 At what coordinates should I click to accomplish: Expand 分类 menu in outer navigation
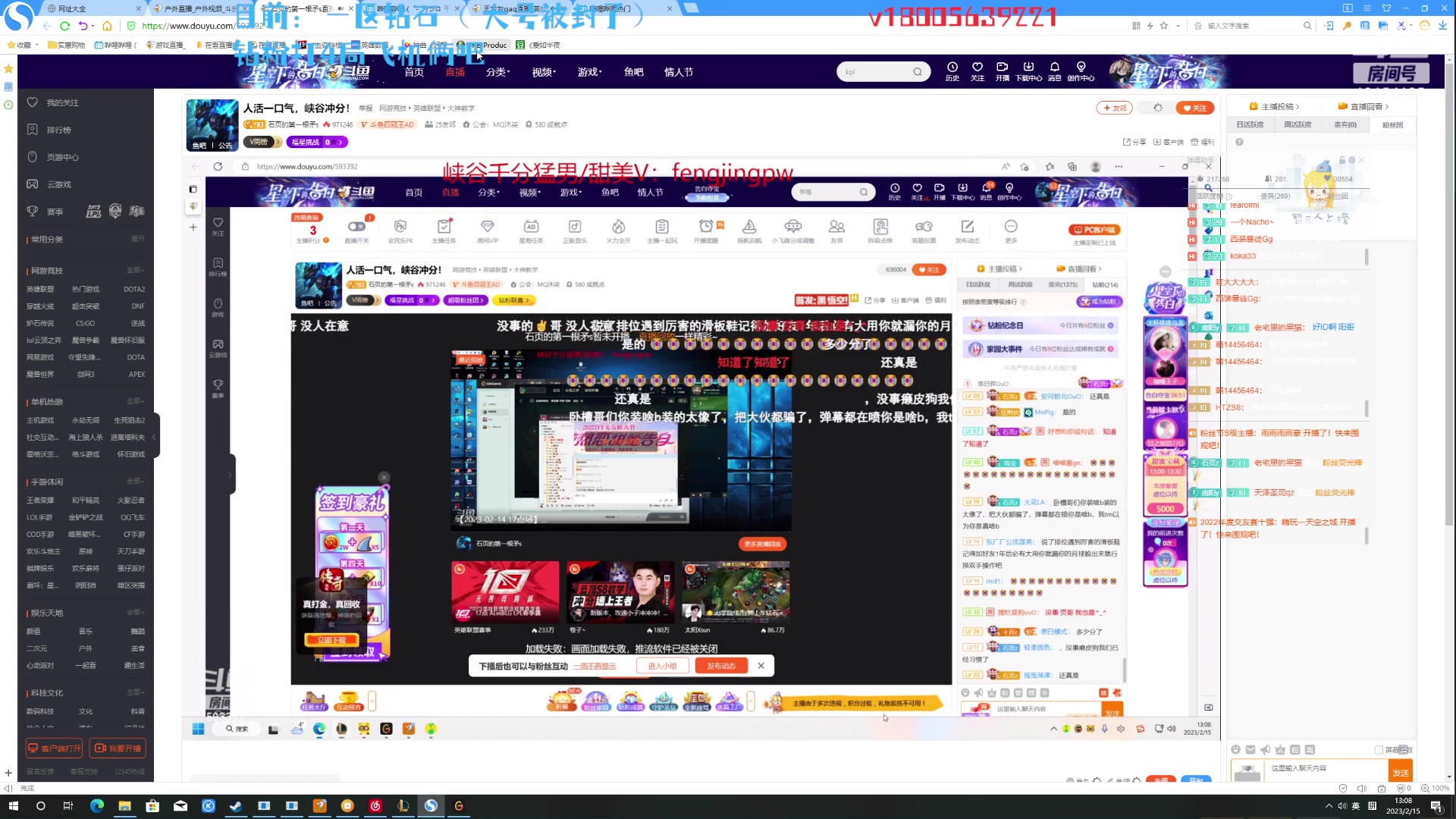[x=497, y=72]
